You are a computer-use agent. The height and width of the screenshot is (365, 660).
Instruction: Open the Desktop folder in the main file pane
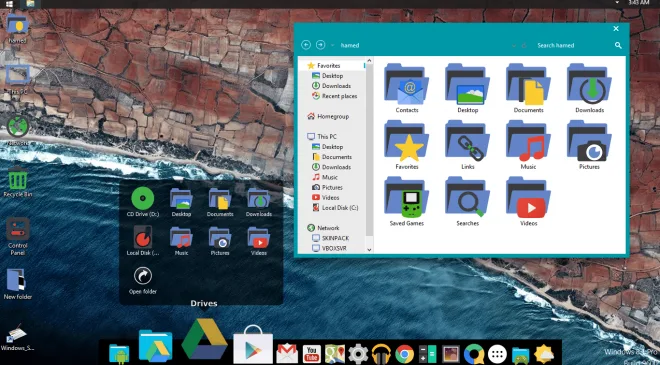[467, 88]
